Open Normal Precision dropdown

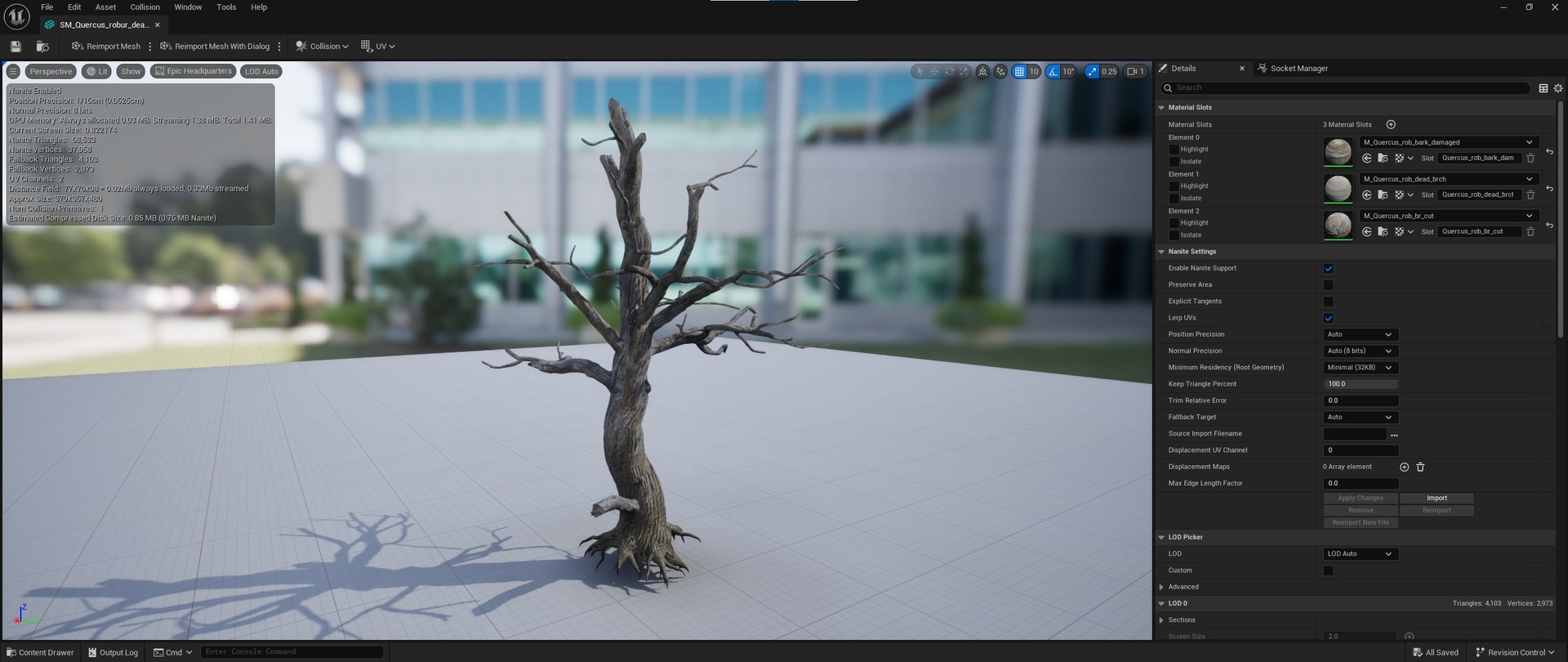pos(1361,351)
